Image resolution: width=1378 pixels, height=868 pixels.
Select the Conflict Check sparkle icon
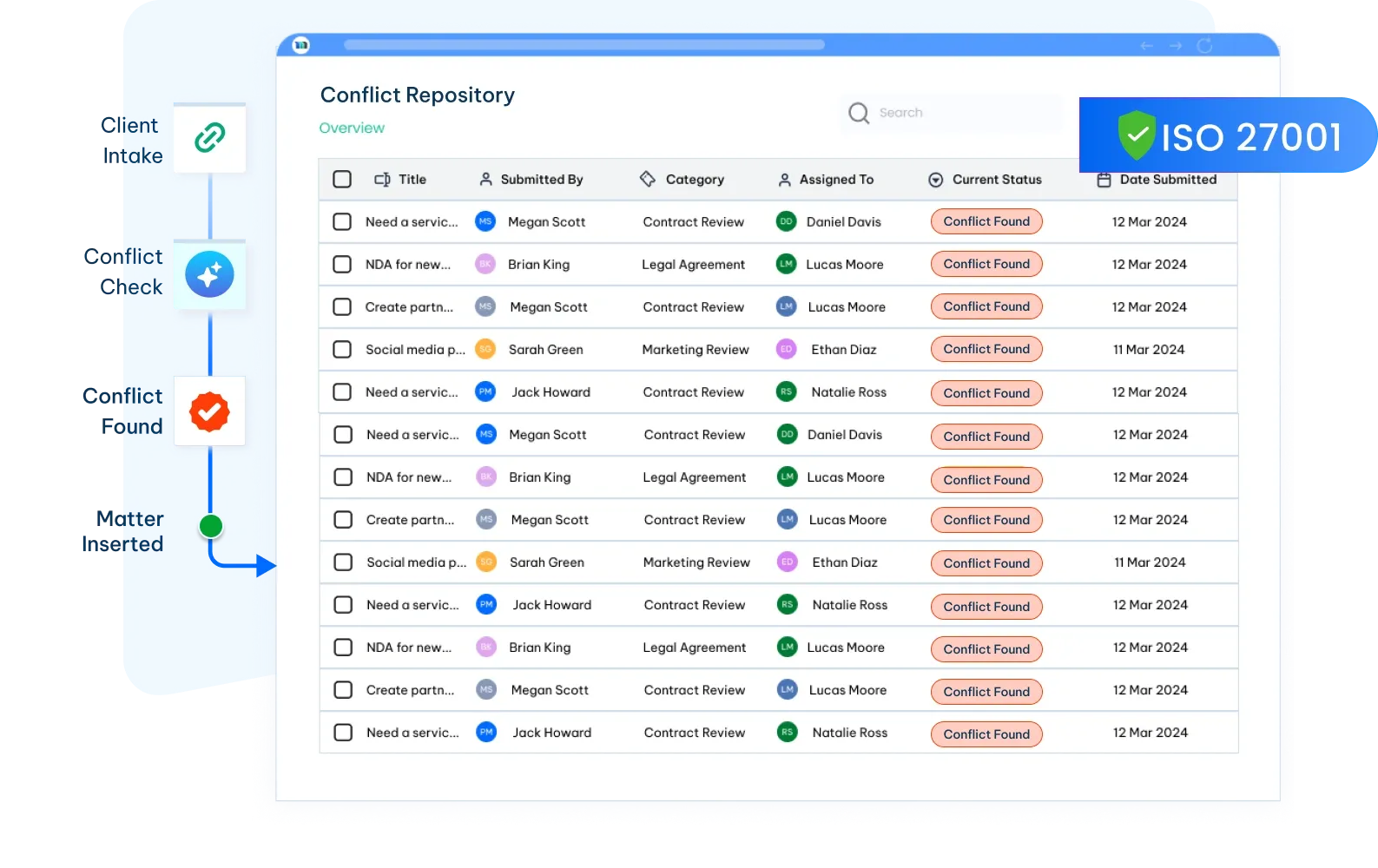209,274
